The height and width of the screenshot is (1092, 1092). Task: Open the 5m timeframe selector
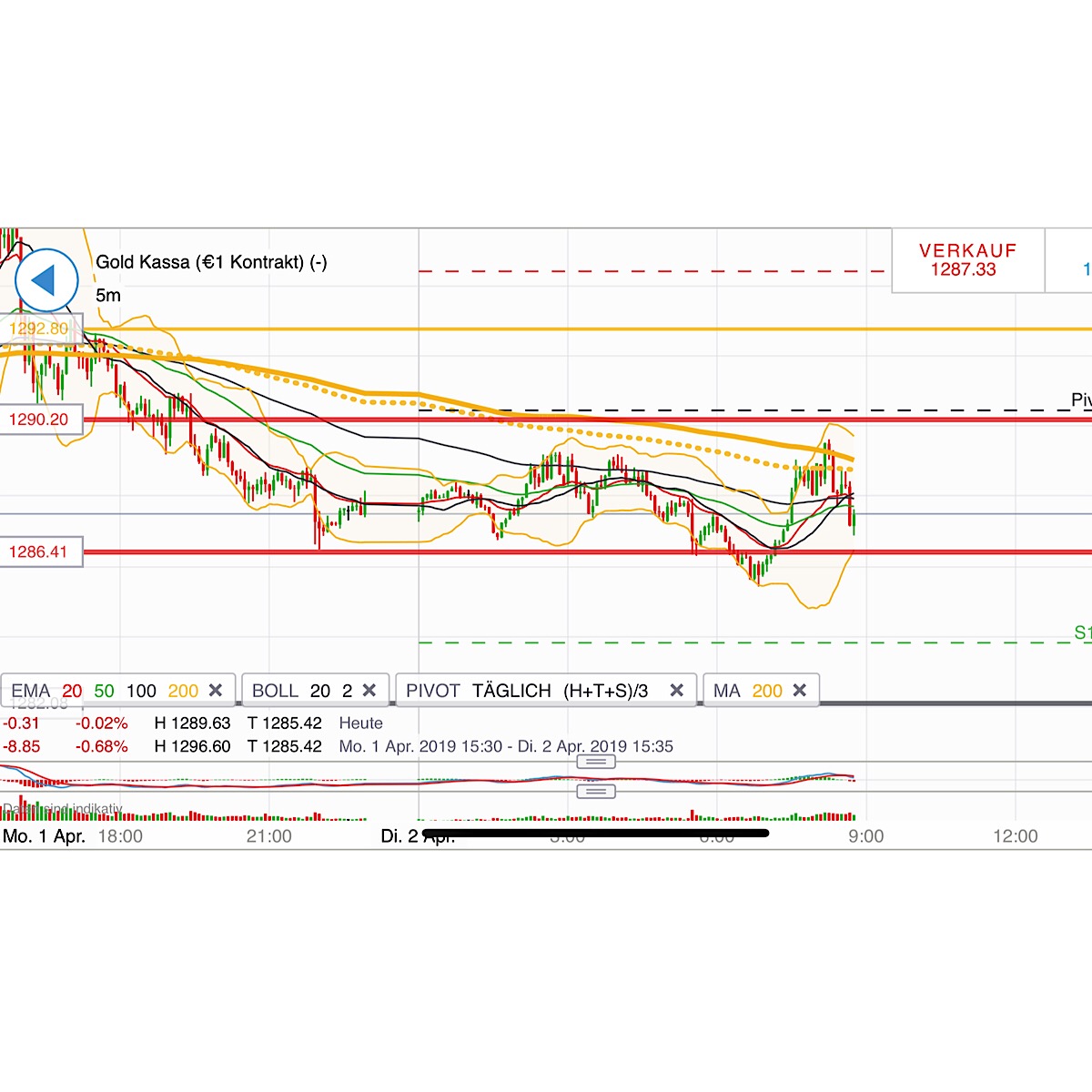pos(107,295)
